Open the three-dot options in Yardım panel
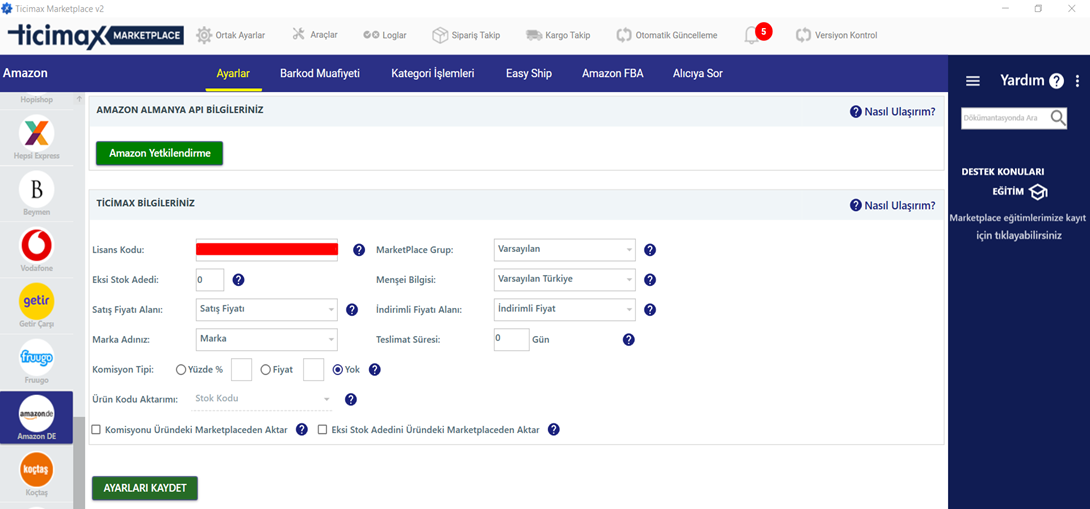The image size is (1090, 509). [x=1077, y=81]
